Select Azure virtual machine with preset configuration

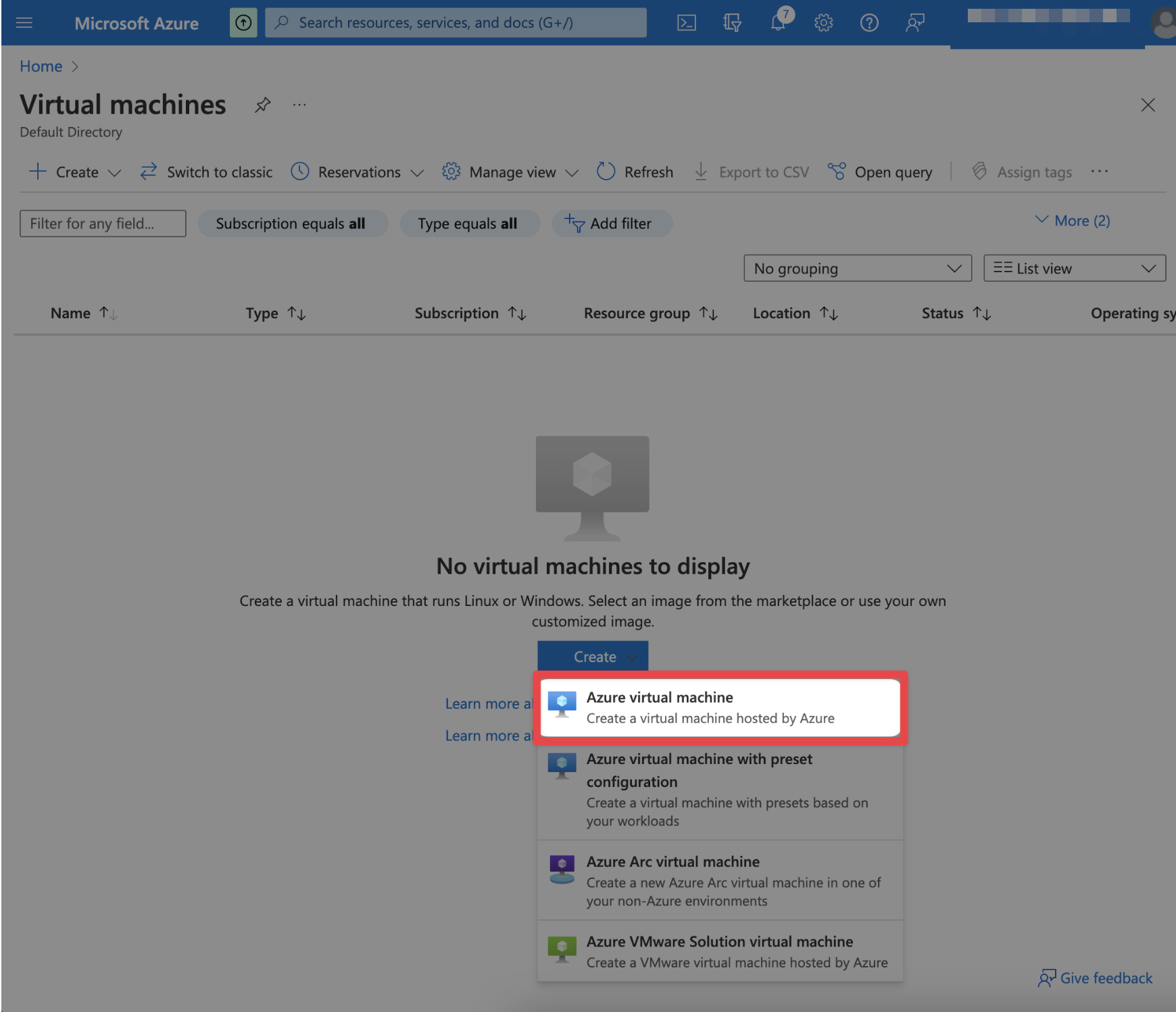720,790
